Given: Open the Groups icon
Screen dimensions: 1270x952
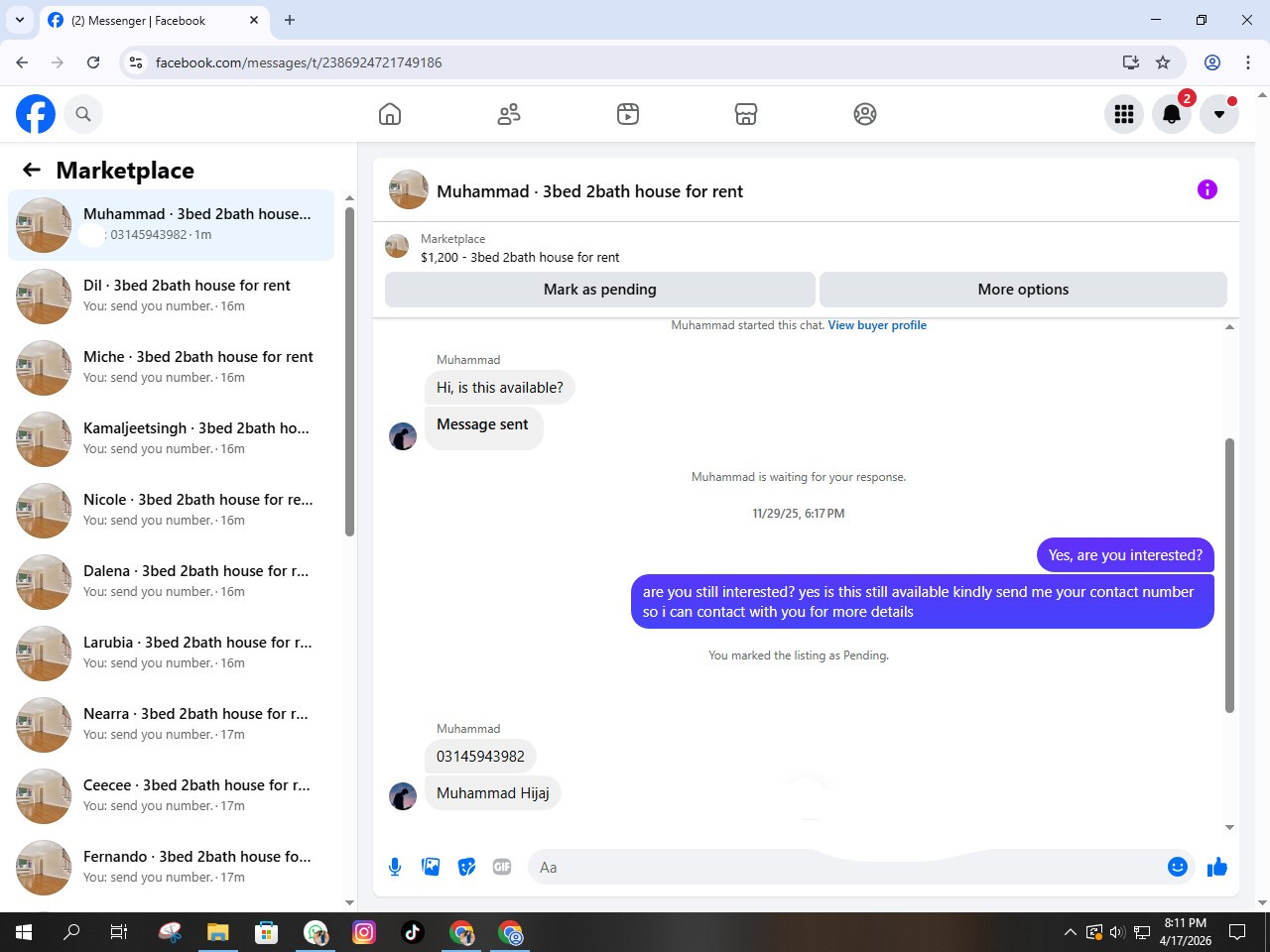Looking at the screenshot, I should [x=865, y=114].
